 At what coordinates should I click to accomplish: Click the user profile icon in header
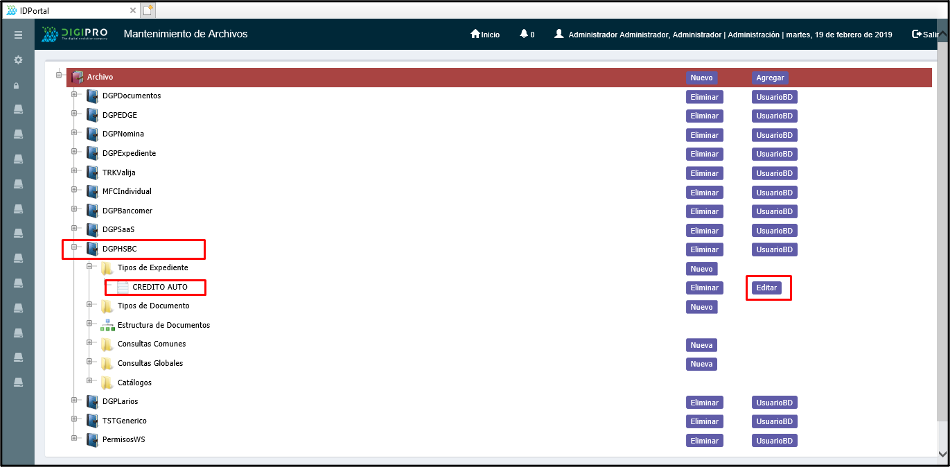(558, 35)
